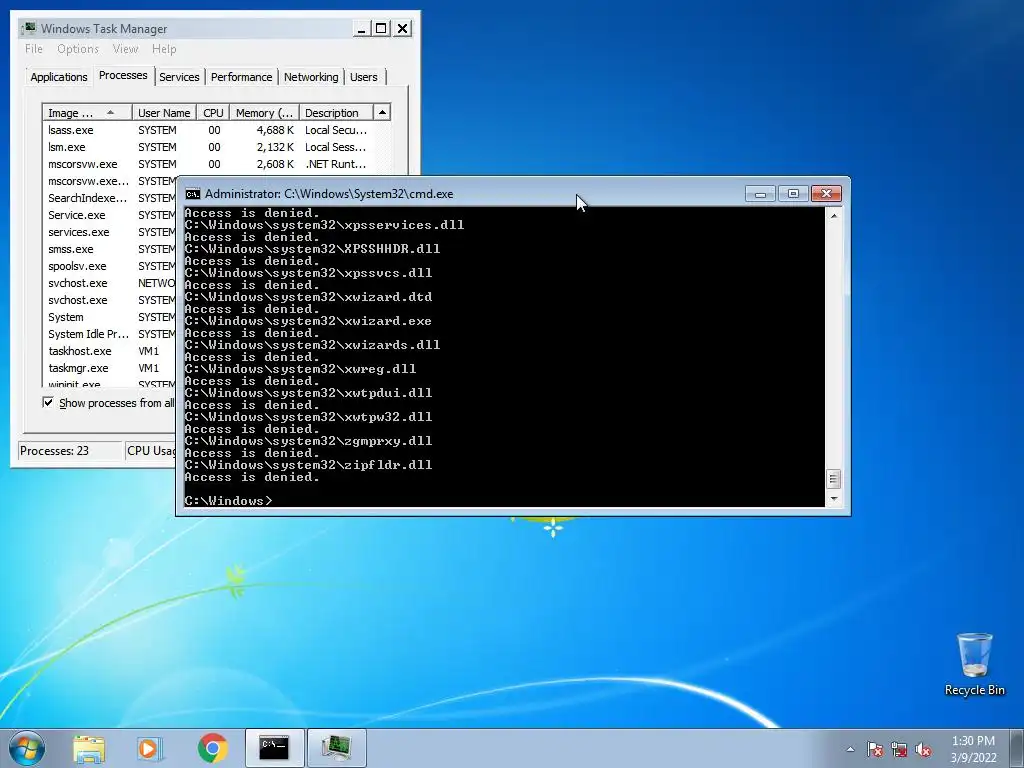Image resolution: width=1024 pixels, height=768 pixels.
Task: Close the cmd.exe window
Action: [x=826, y=194]
